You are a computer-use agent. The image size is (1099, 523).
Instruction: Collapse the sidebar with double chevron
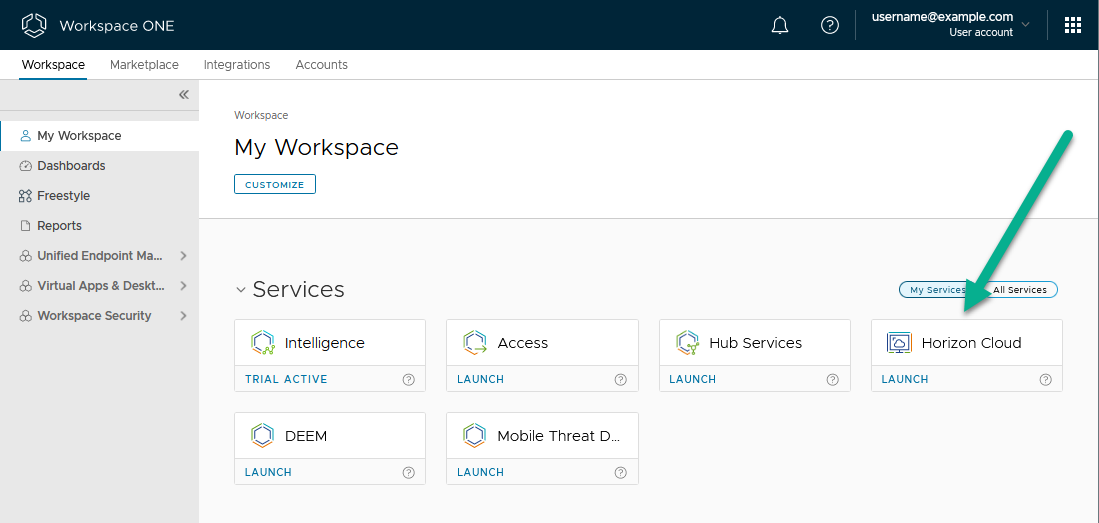click(x=184, y=95)
